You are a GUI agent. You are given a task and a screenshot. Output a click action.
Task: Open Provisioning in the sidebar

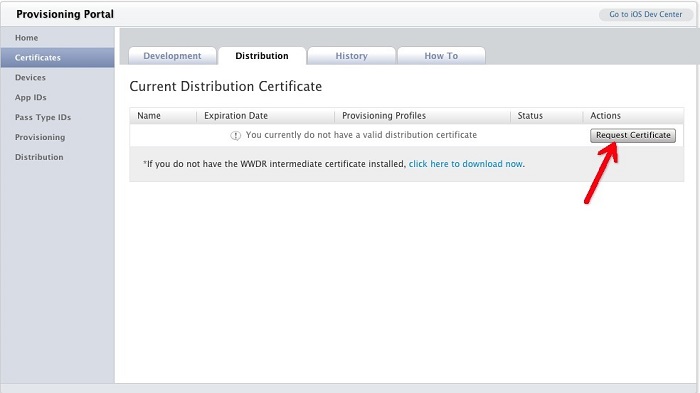click(x=40, y=137)
